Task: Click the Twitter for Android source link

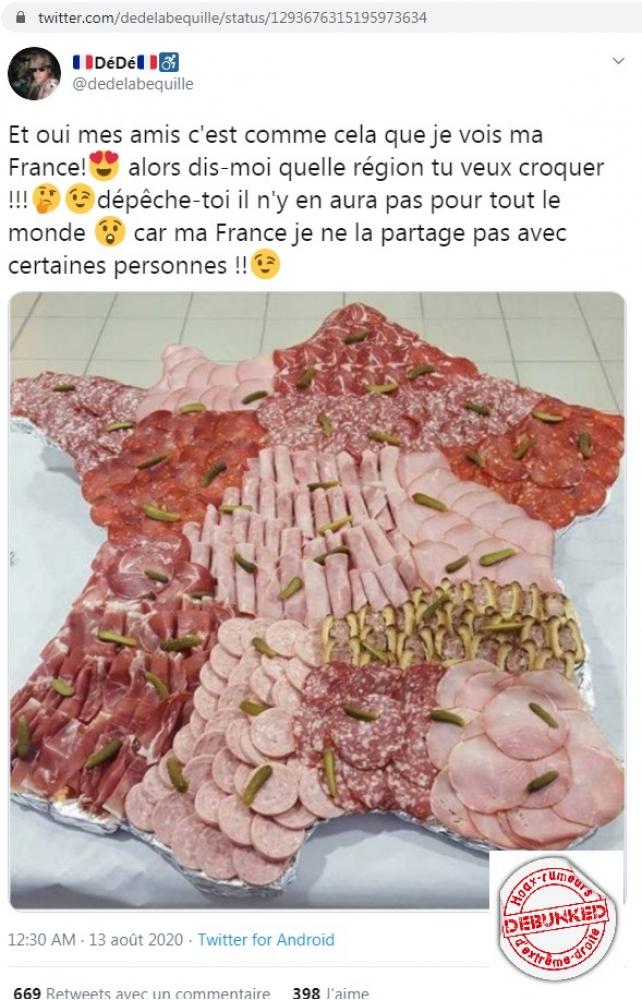Action: click(x=266, y=939)
